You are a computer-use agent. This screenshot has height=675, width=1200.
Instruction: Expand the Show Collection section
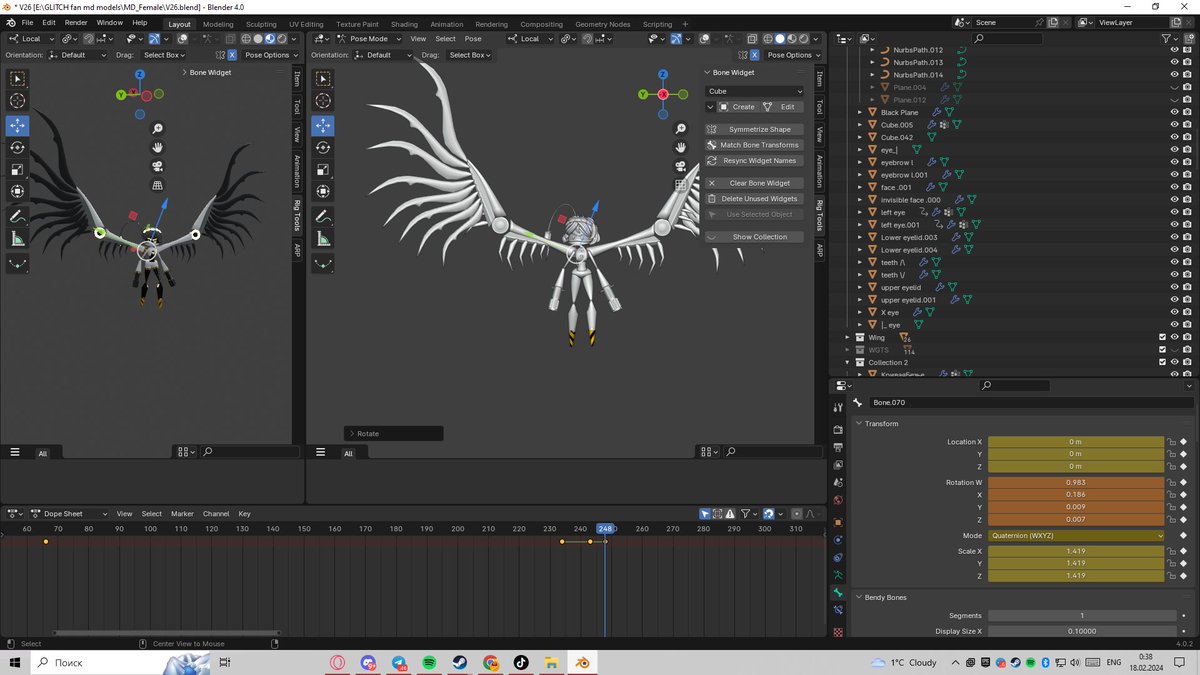point(754,237)
